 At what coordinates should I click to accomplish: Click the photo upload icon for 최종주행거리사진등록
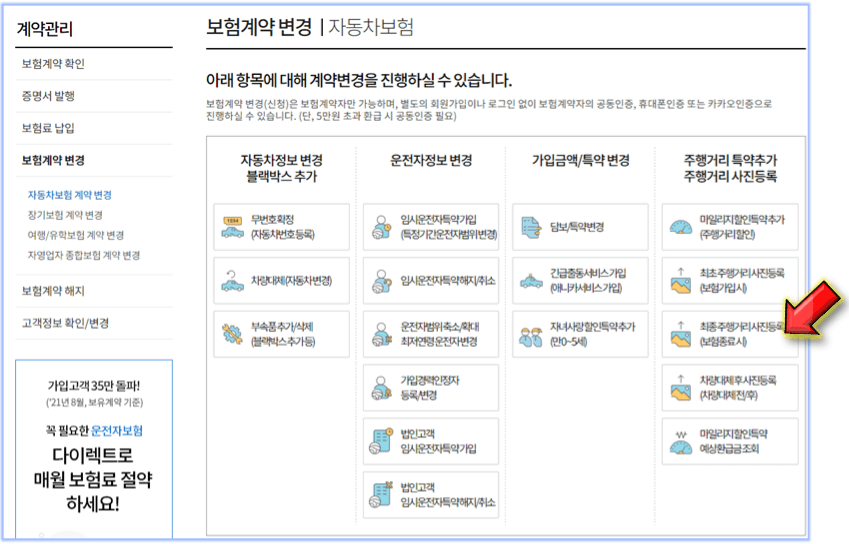click(x=681, y=334)
